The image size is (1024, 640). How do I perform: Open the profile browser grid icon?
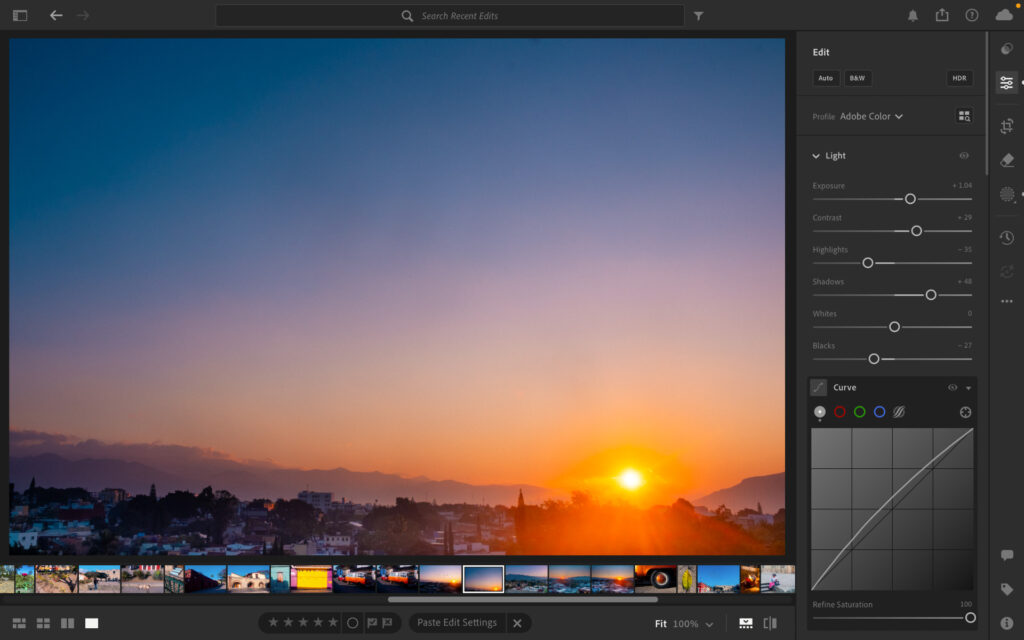tap(964, 115)
